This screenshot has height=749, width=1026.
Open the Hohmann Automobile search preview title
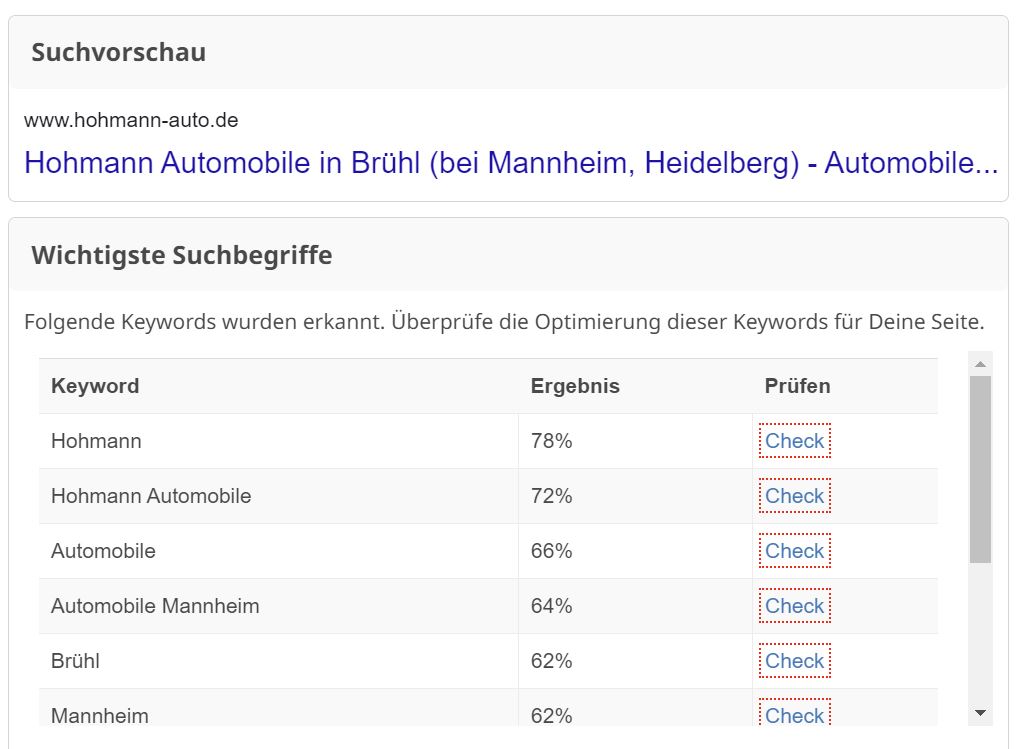point(510,163)
